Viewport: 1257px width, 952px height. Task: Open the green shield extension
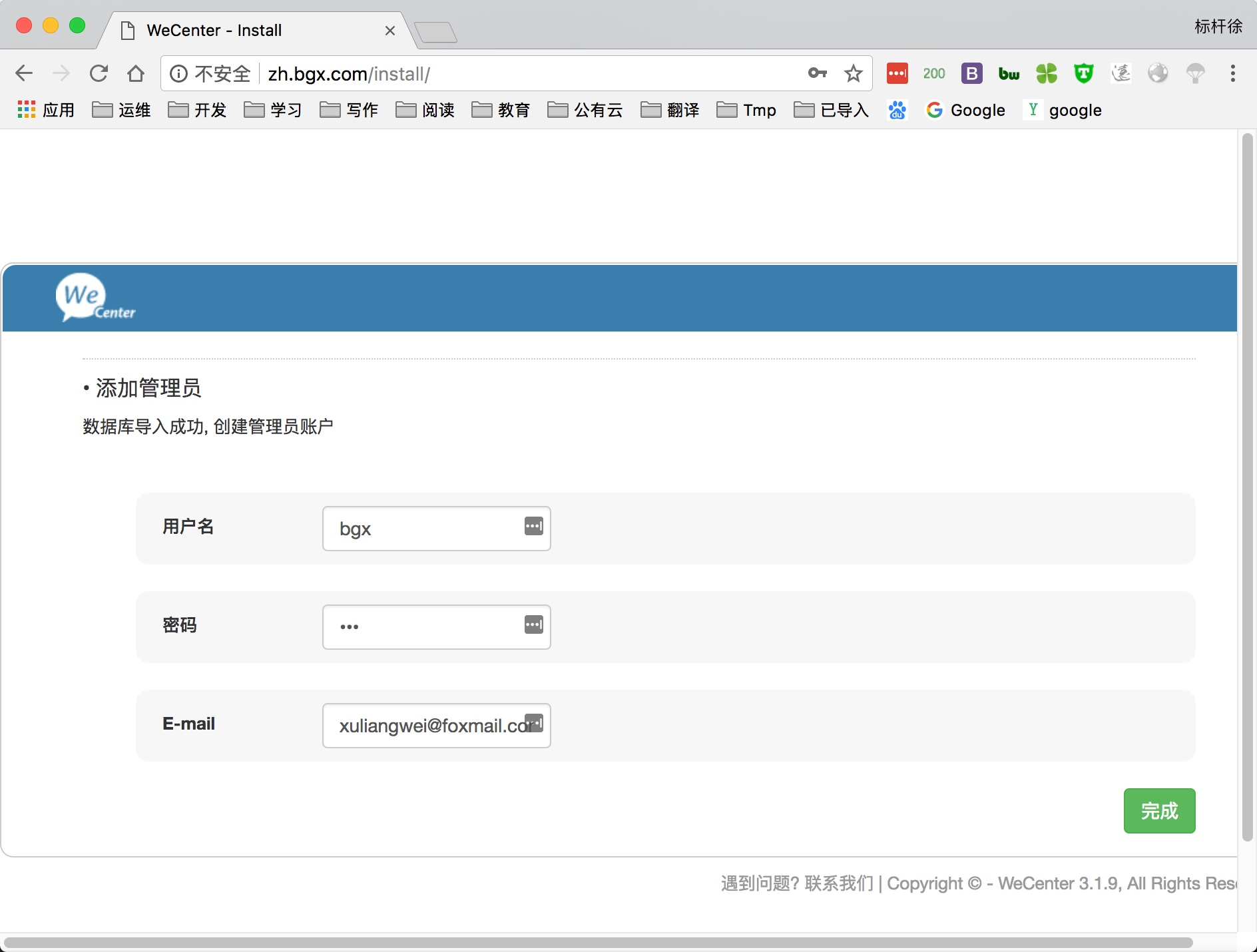pos(1084,73)
